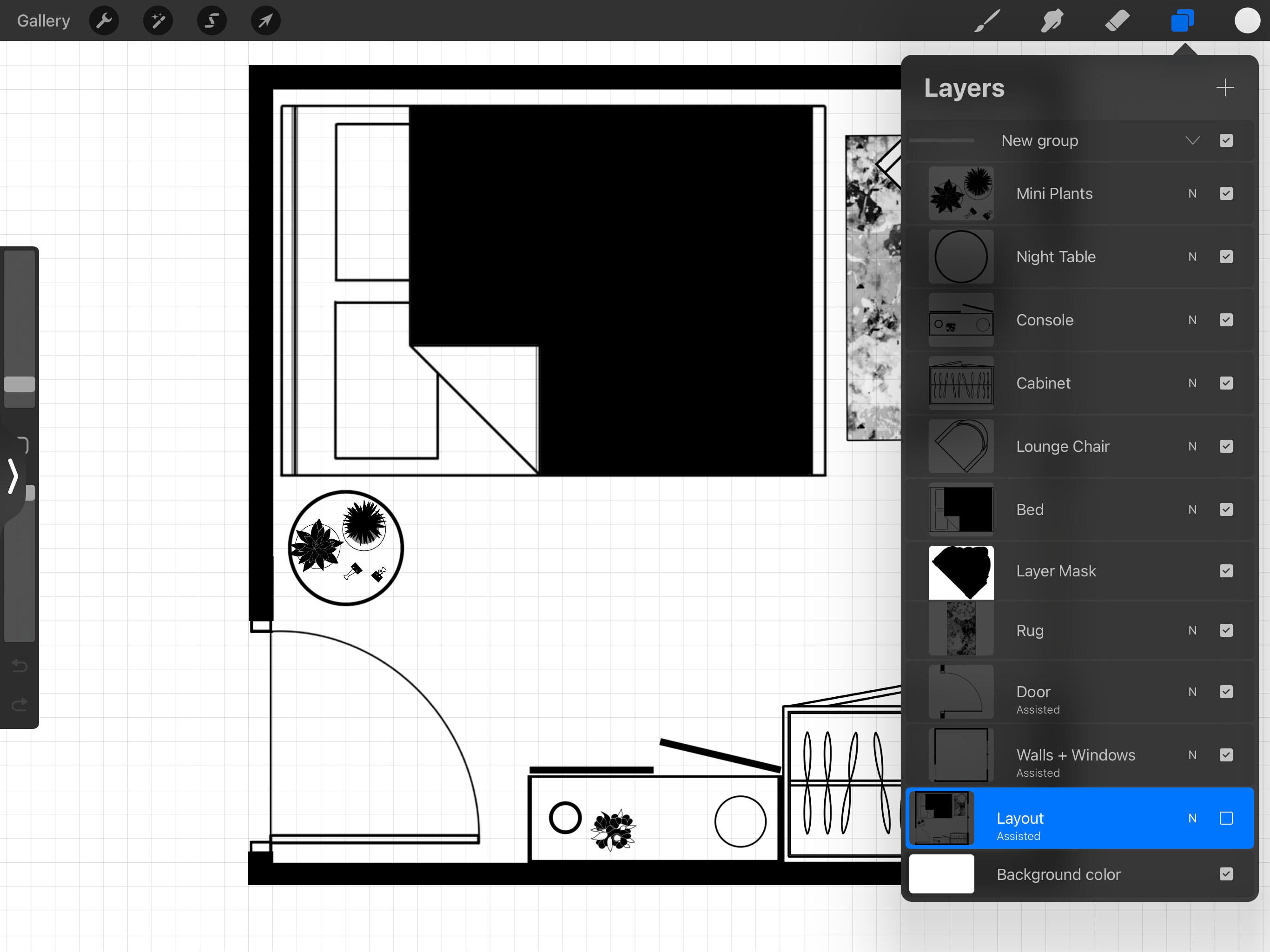
Task: Select the Eraser tool
Action: [1117, 20]
